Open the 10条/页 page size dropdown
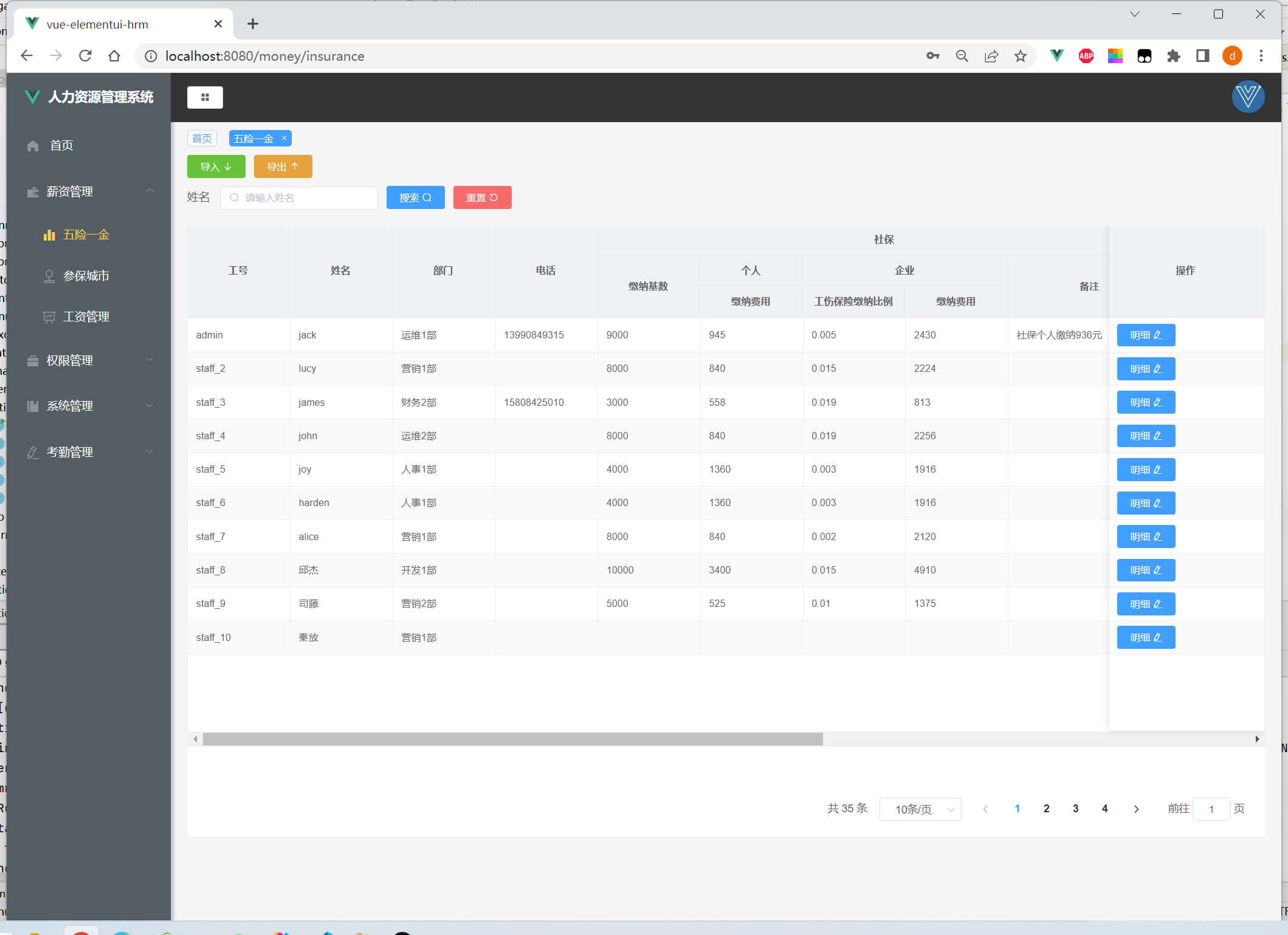Image resolution: width=1288 pixels, height=935 pixels. (920, 809)
